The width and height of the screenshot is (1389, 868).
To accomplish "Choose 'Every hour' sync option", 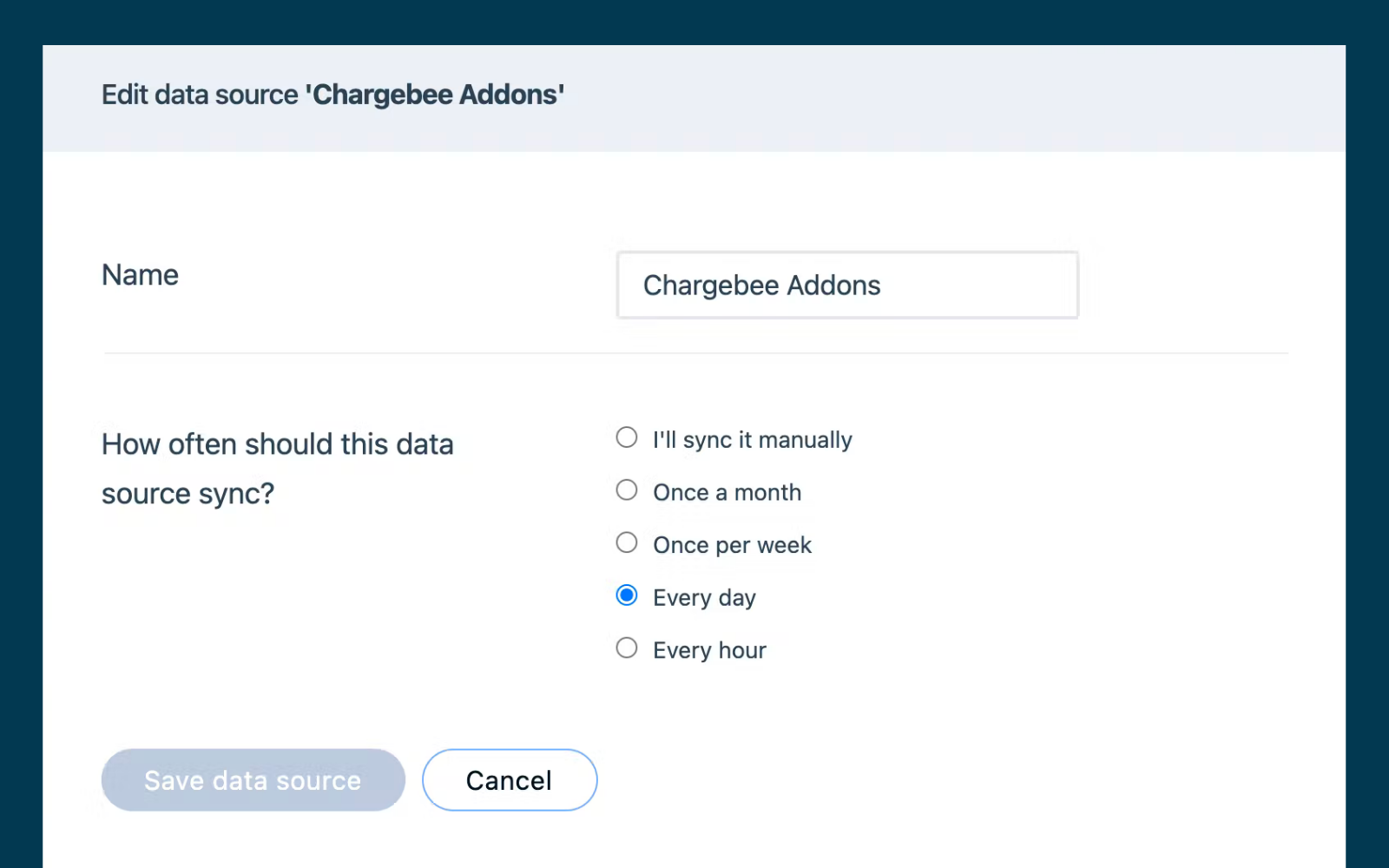I will (626, 648).
